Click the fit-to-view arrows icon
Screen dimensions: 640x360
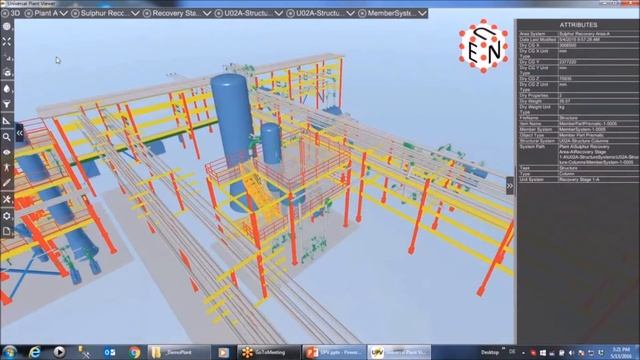pos(7,42)
